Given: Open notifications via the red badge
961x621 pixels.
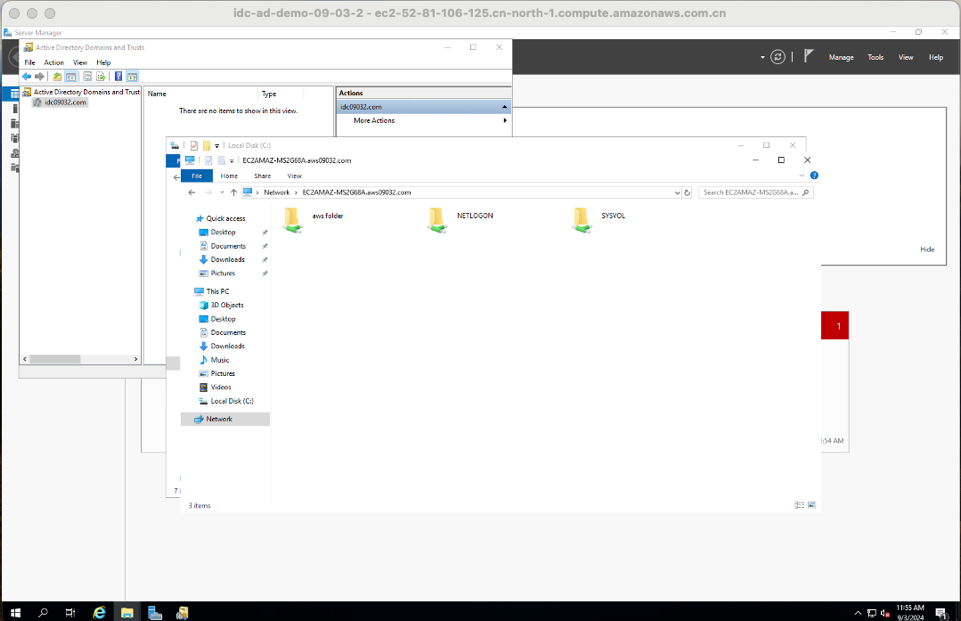Looking at the screenshot, I should point(836,325).
